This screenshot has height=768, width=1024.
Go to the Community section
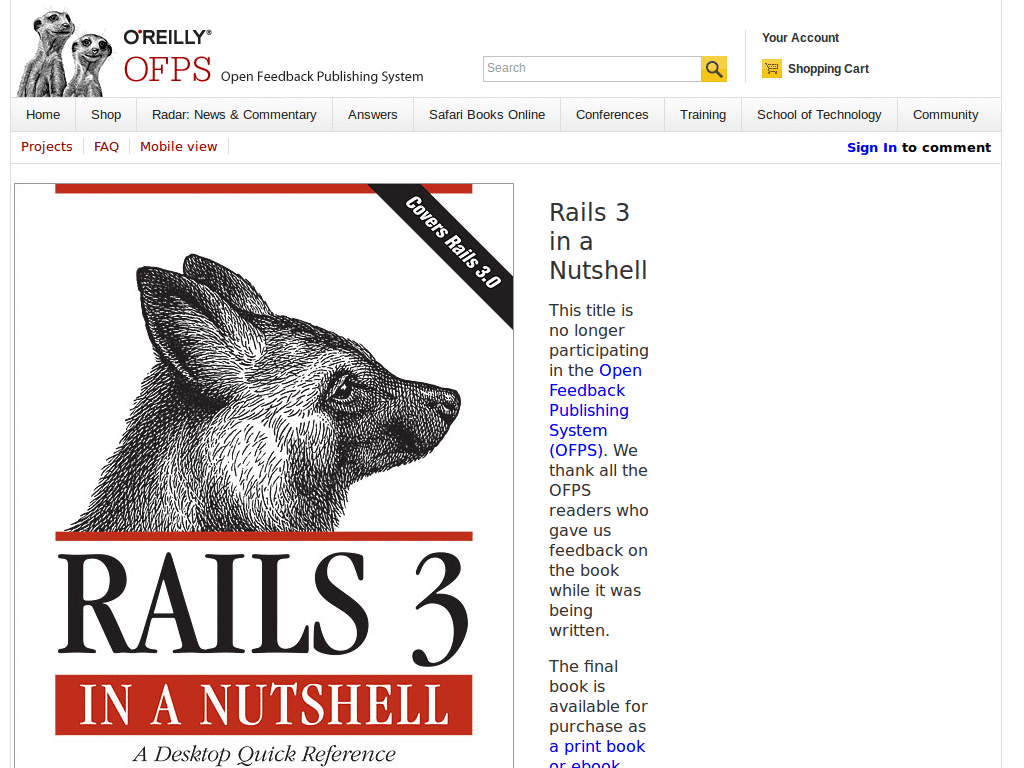[944, 114]
